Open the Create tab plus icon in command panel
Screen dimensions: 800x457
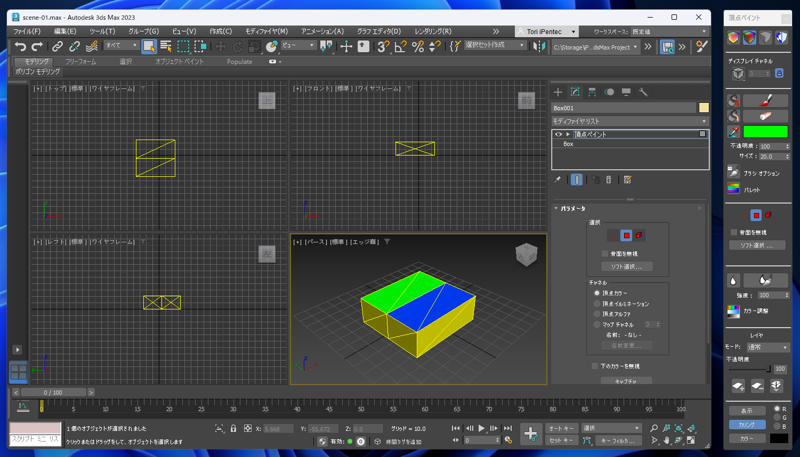tap(558, 92)
